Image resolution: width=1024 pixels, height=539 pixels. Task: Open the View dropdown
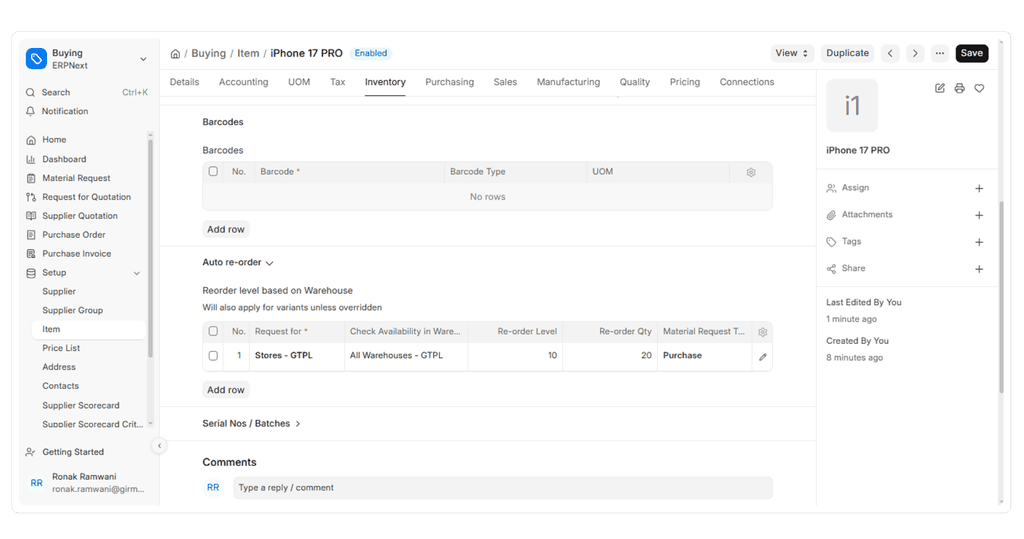point(792,54)
